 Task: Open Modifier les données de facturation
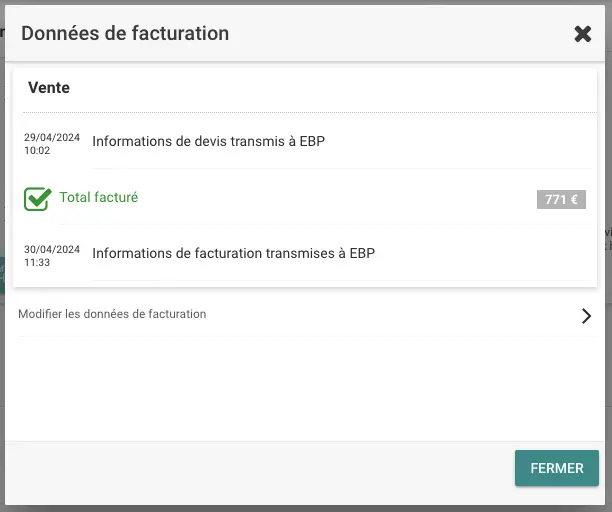point(112,314)
